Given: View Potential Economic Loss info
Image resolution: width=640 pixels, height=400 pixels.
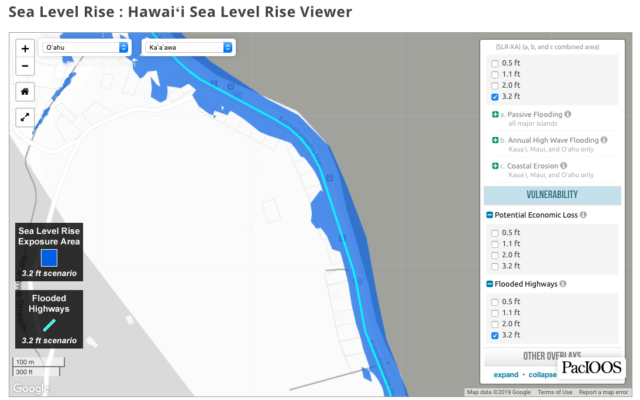Looking at the screenshot, I should tap(583, 215).
